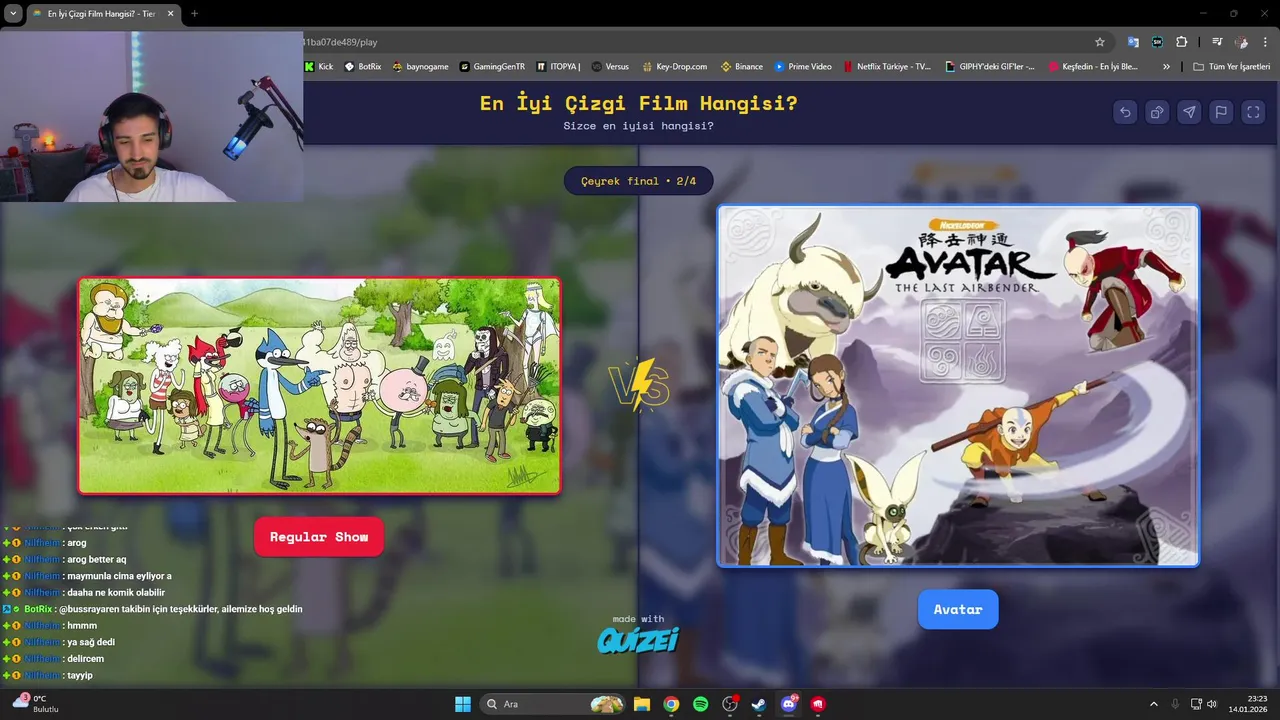Open volume control tray icon

tap(1211, 704)
